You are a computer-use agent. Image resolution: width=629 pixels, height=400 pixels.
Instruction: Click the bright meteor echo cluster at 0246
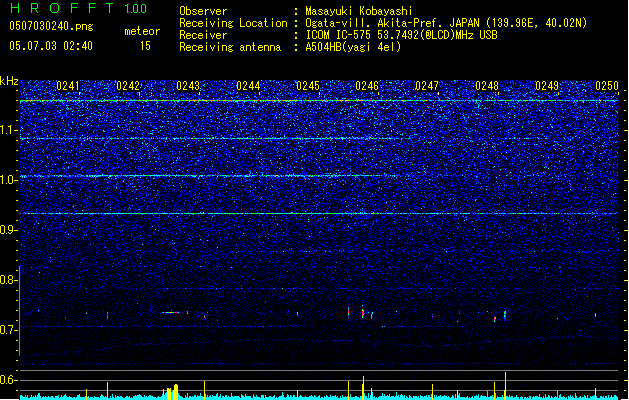[363, 313]
